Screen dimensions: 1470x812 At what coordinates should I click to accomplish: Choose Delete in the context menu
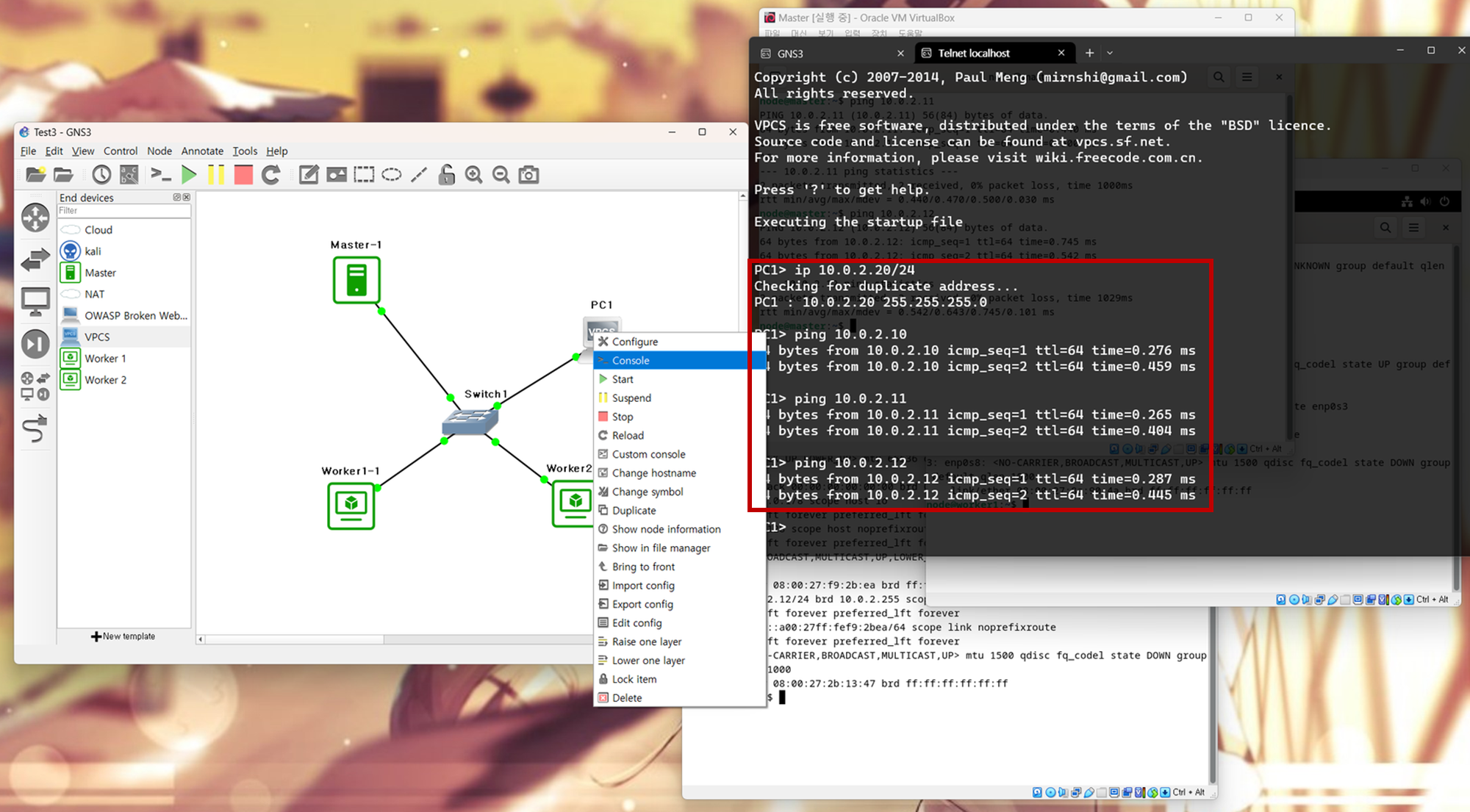680,698
